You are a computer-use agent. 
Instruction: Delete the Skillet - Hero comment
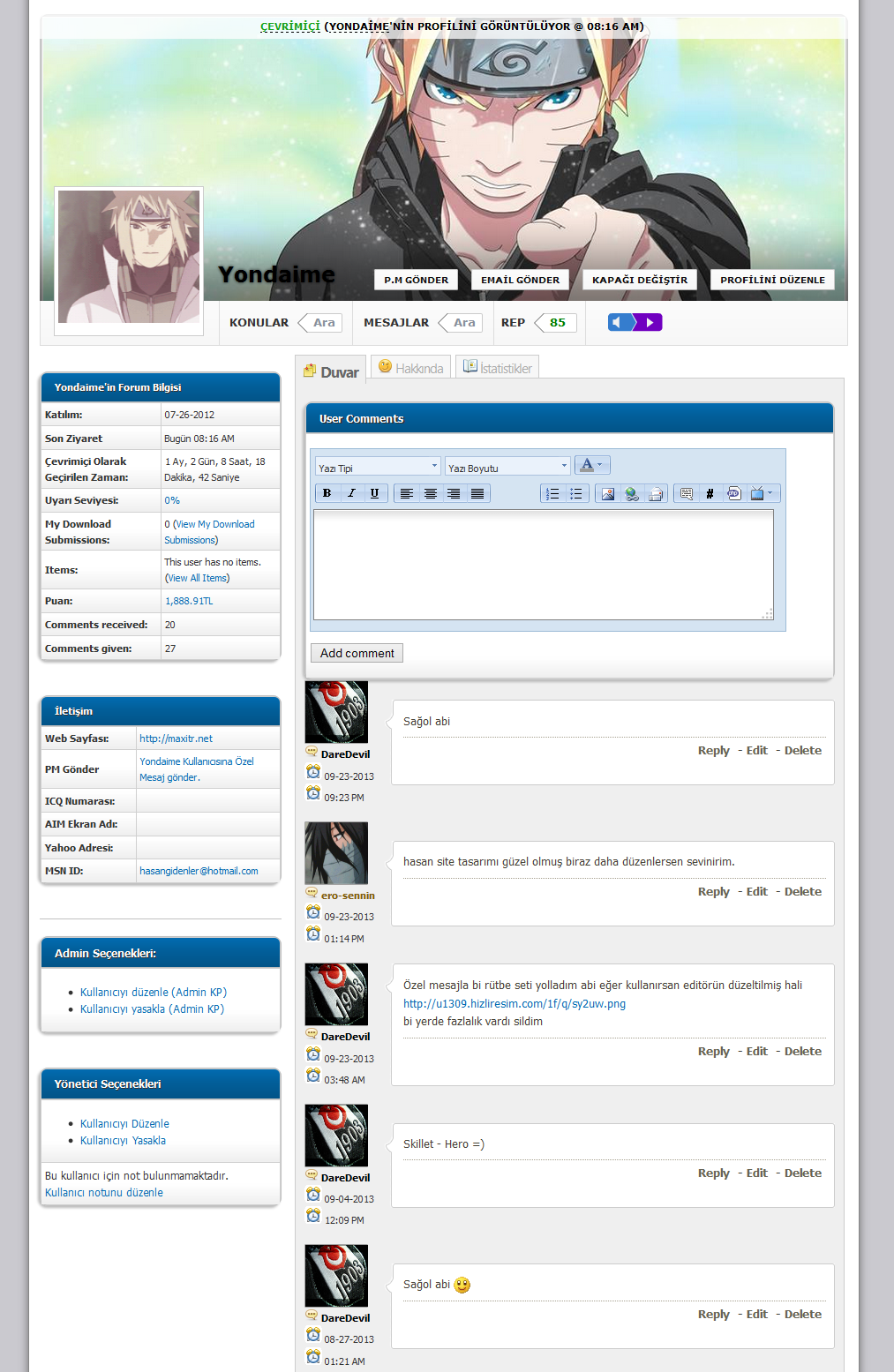pos(803,1173)
